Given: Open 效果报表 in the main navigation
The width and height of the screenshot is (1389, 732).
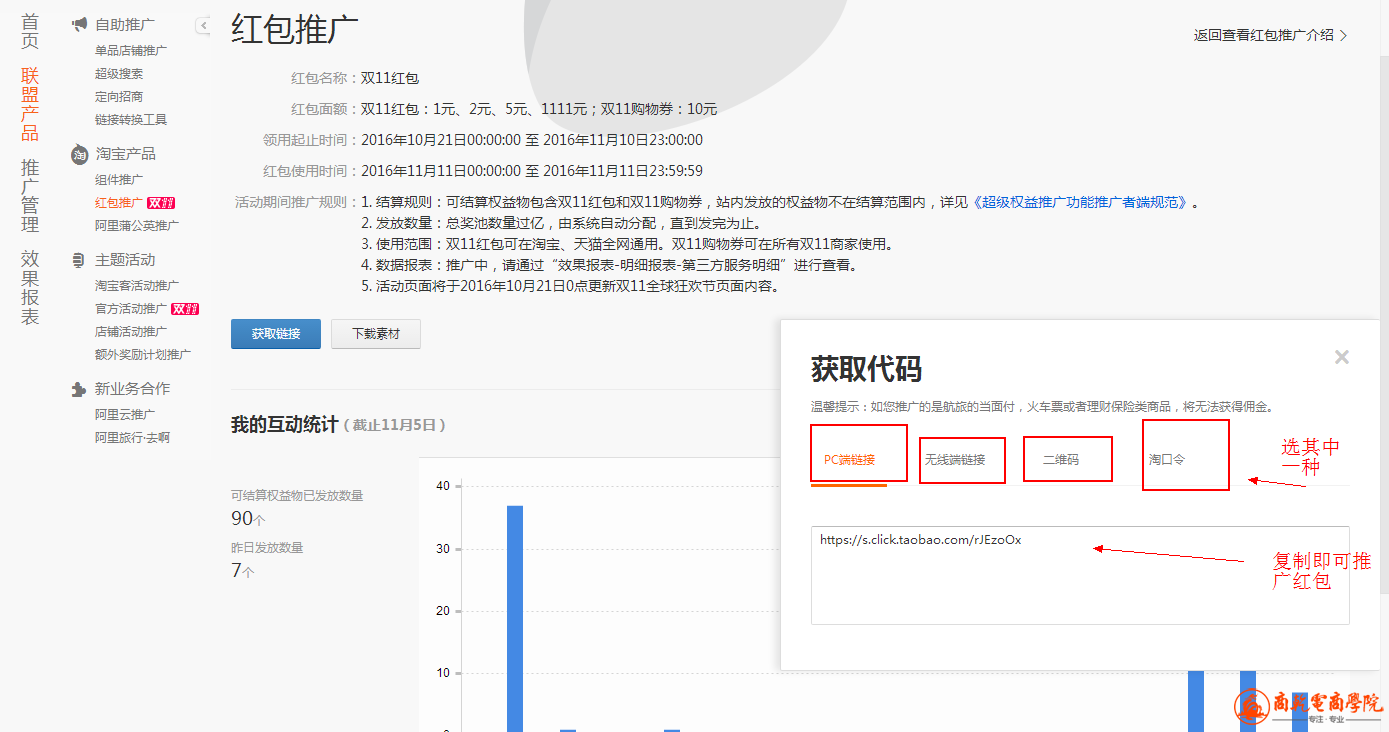Looking at the screenshot, I should [30, 288].
